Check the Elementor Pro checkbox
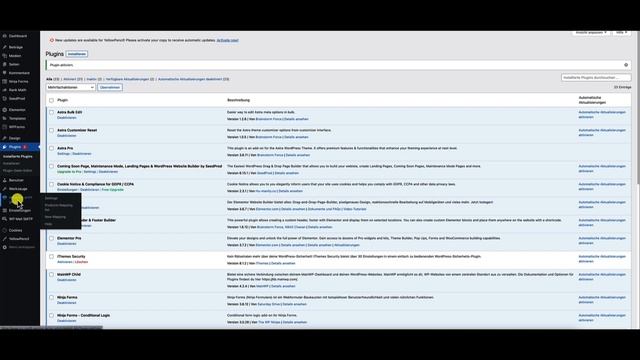Image resolution: width=640 pixels, height=360 pixels. [51, 238]
